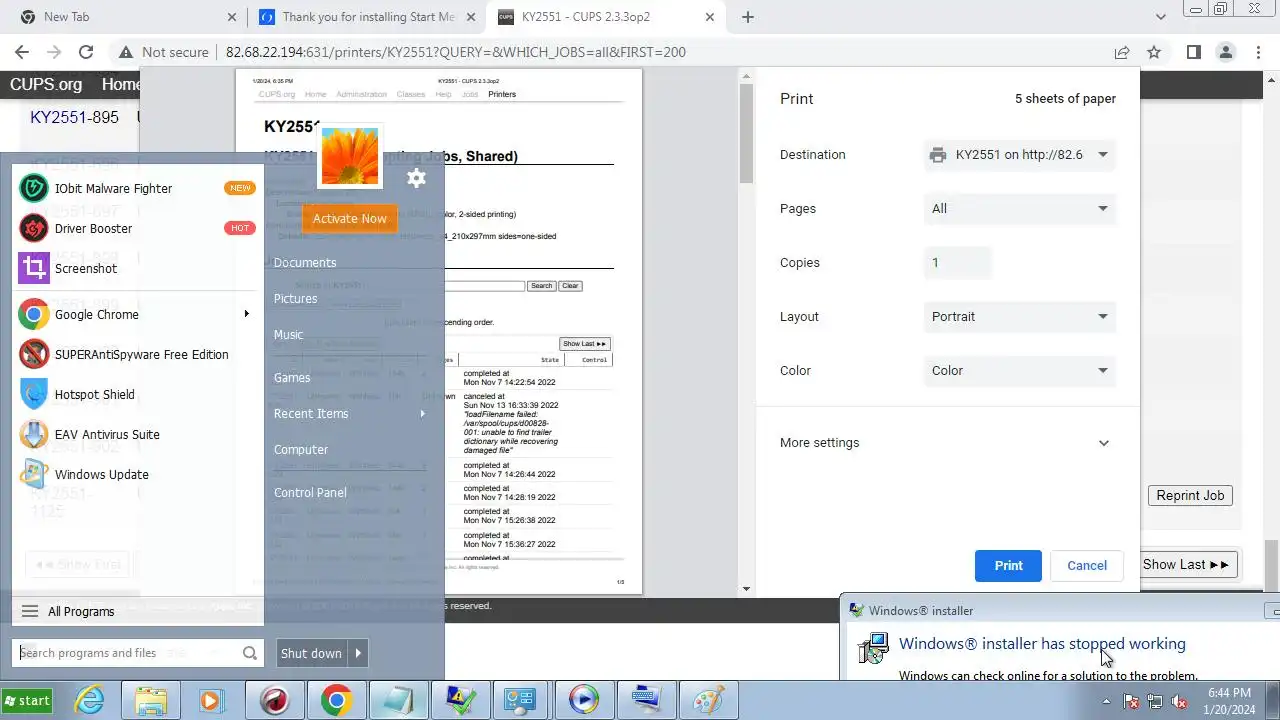
Task: Click the search magnifier in Start menu
Action: click(250, 653)
